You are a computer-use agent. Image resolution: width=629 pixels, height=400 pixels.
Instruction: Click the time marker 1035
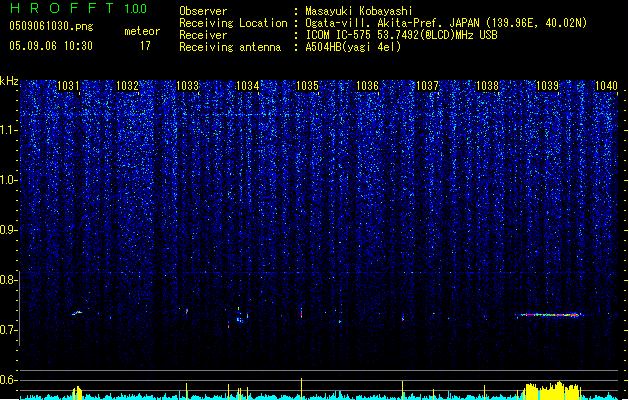[307, 86]
